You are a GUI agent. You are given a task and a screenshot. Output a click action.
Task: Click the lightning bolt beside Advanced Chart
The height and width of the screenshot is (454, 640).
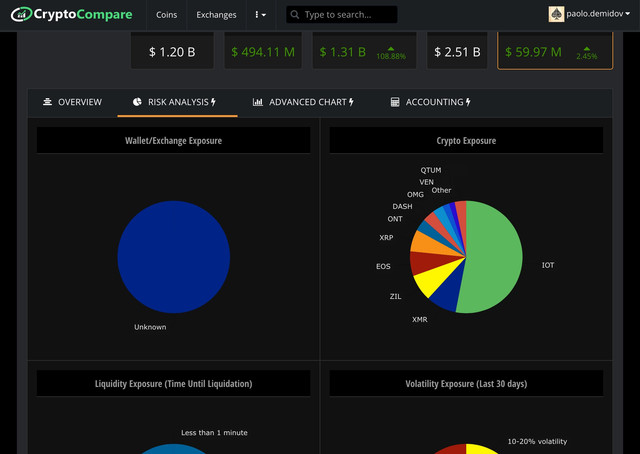coord(351,102)
